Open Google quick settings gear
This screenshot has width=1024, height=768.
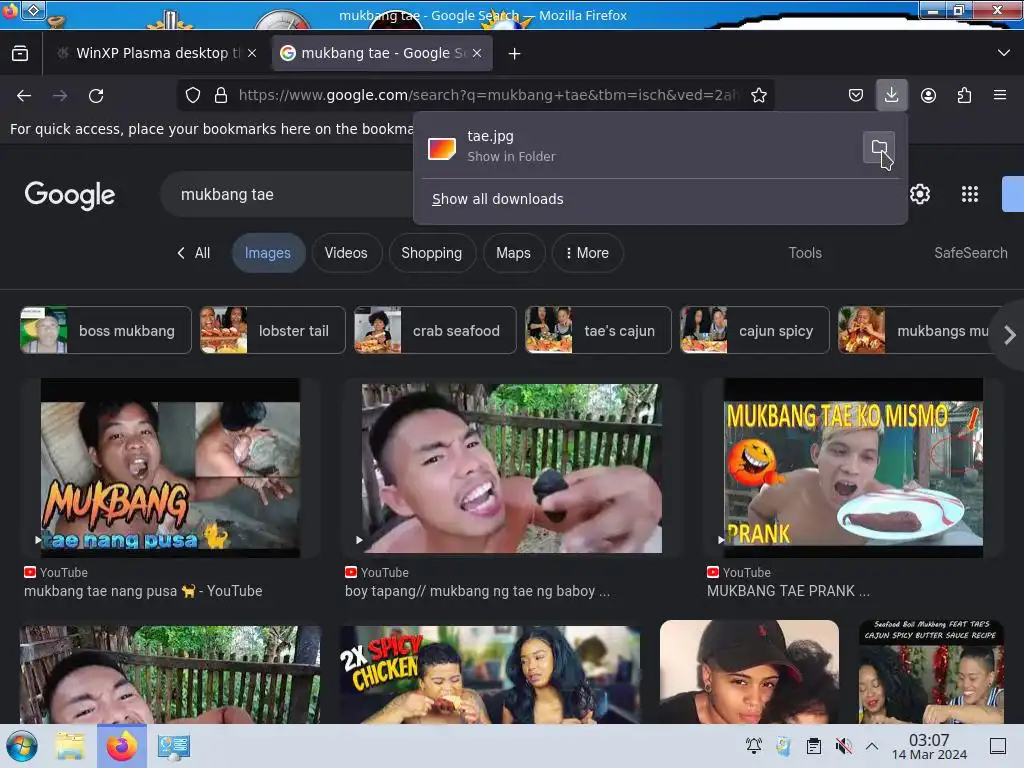[x=920, y=194]
